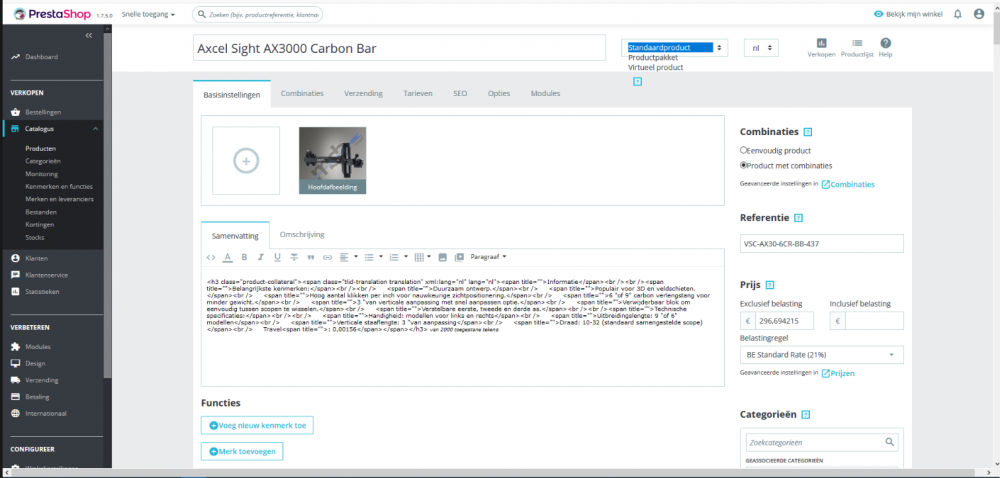Switch to the Verzending tab

[x=364, y=94]
